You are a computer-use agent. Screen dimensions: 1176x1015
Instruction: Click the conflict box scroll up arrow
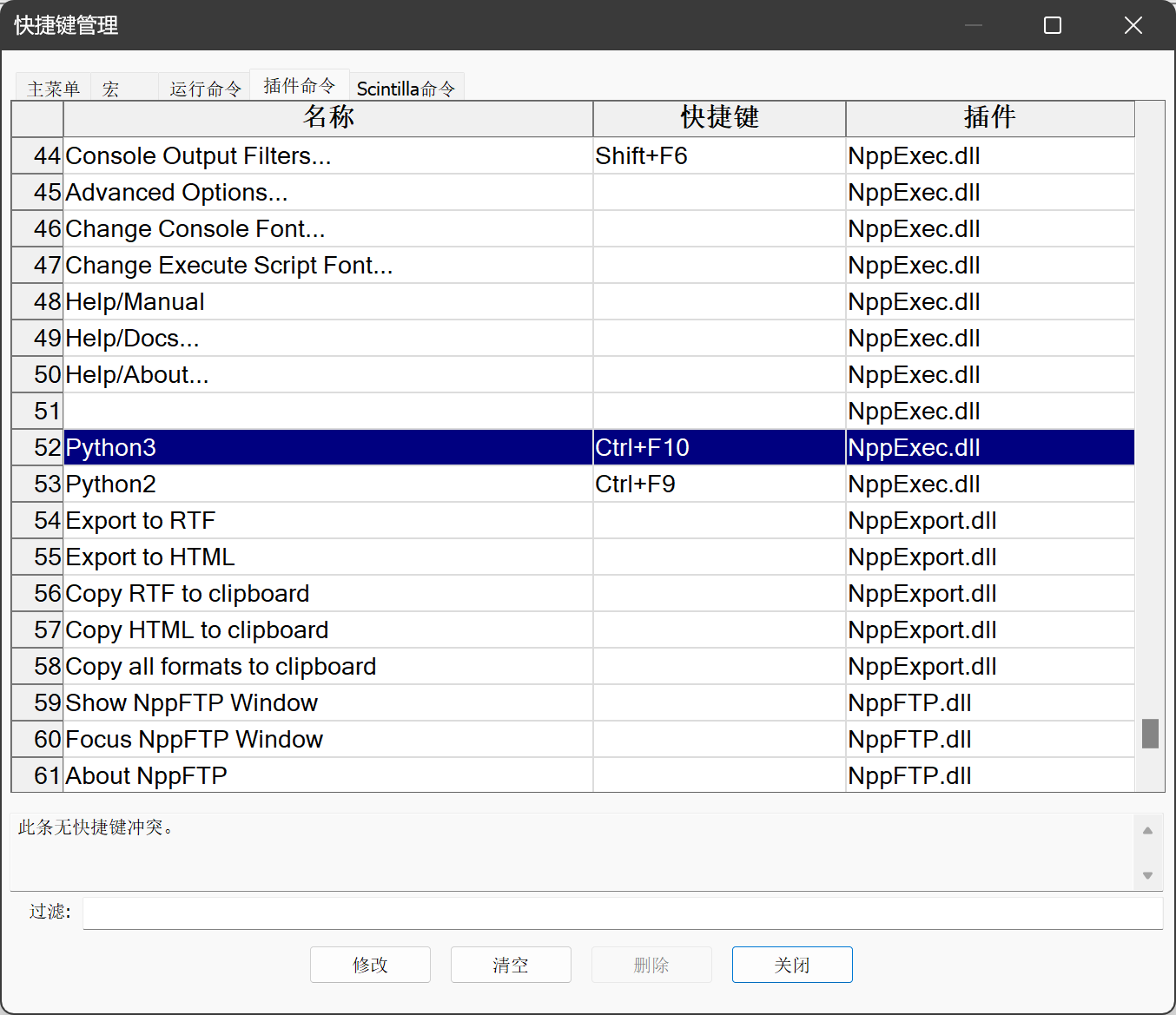coord(1147,831)
